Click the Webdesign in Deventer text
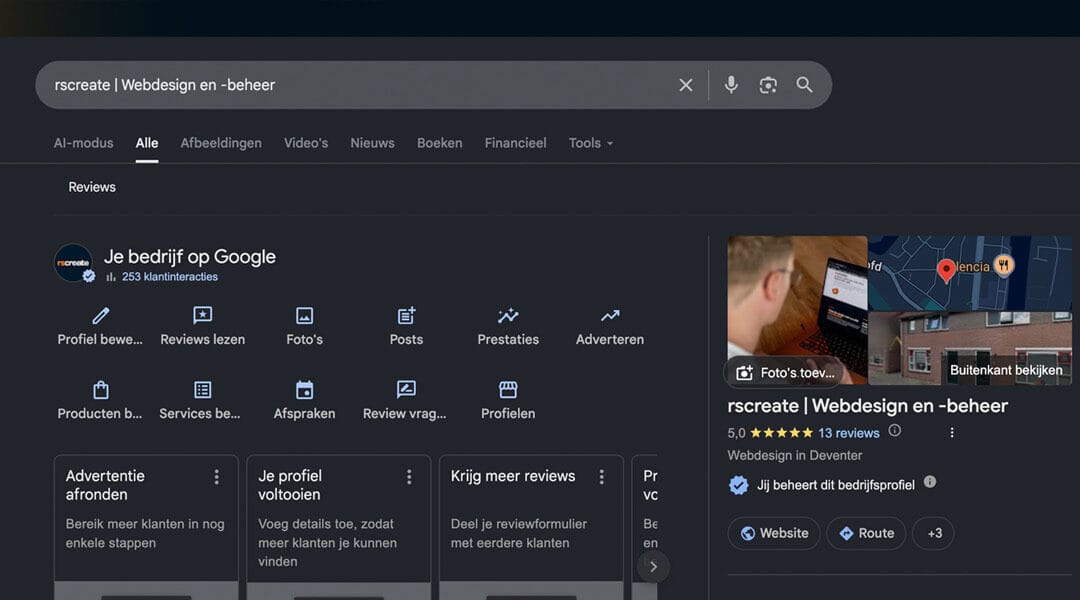This screenshot has width=1080, height=600. pyautogui.click(x=794, y=455)
